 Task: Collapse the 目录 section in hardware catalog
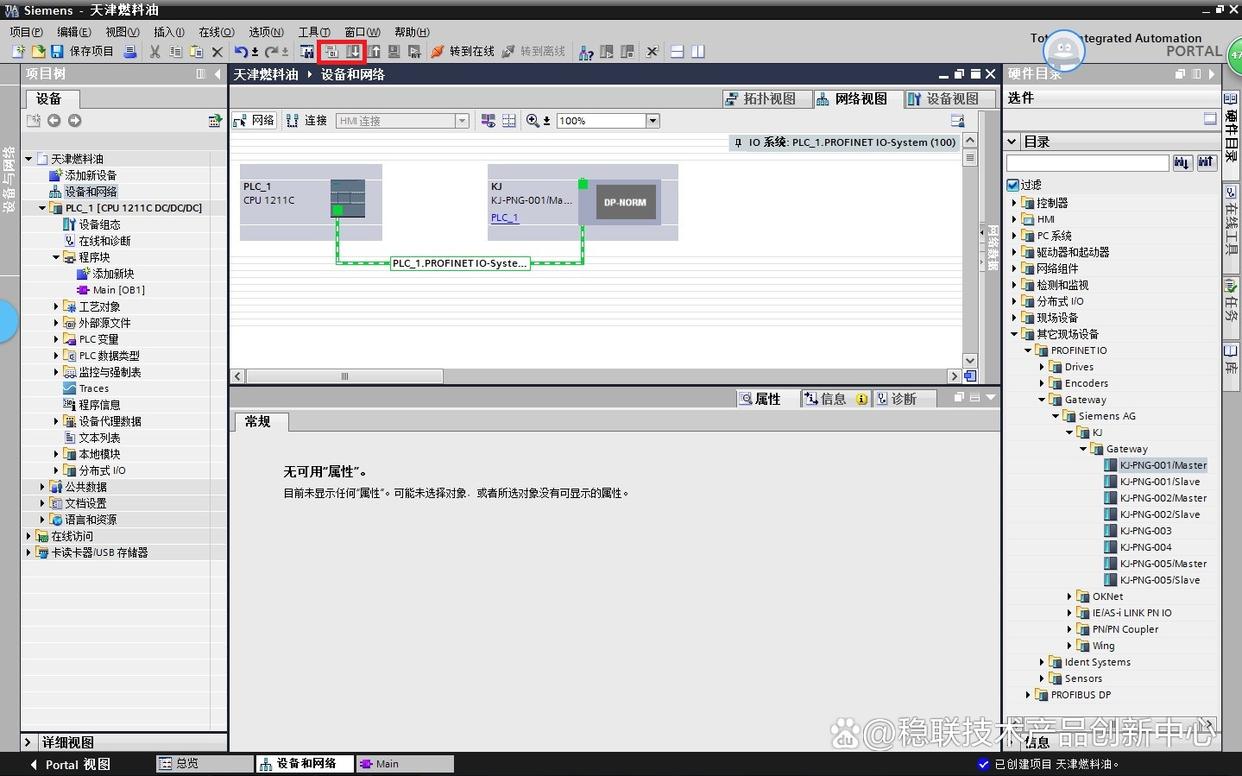point(1012,142)
